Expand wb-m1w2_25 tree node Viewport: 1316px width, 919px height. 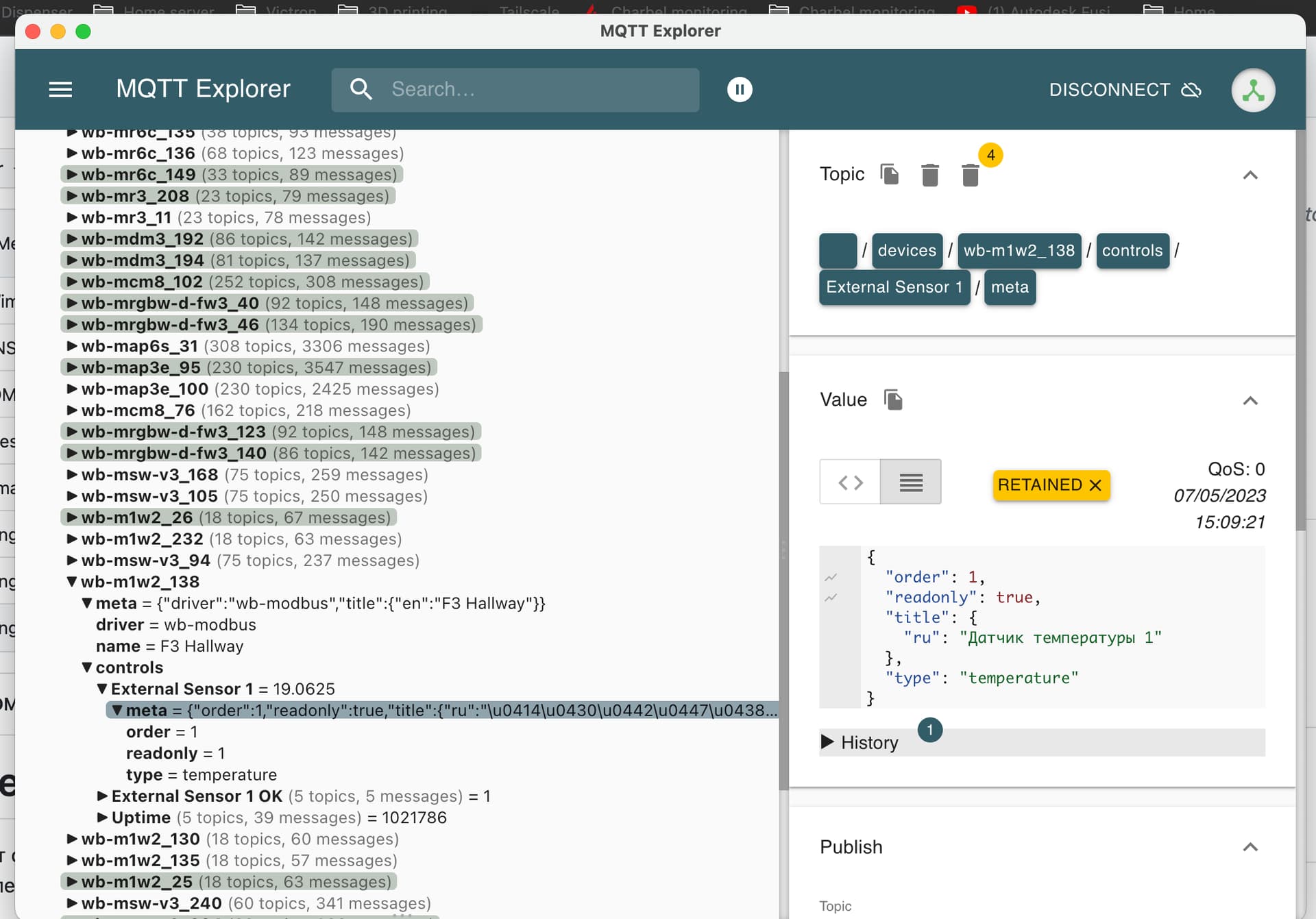71,882
